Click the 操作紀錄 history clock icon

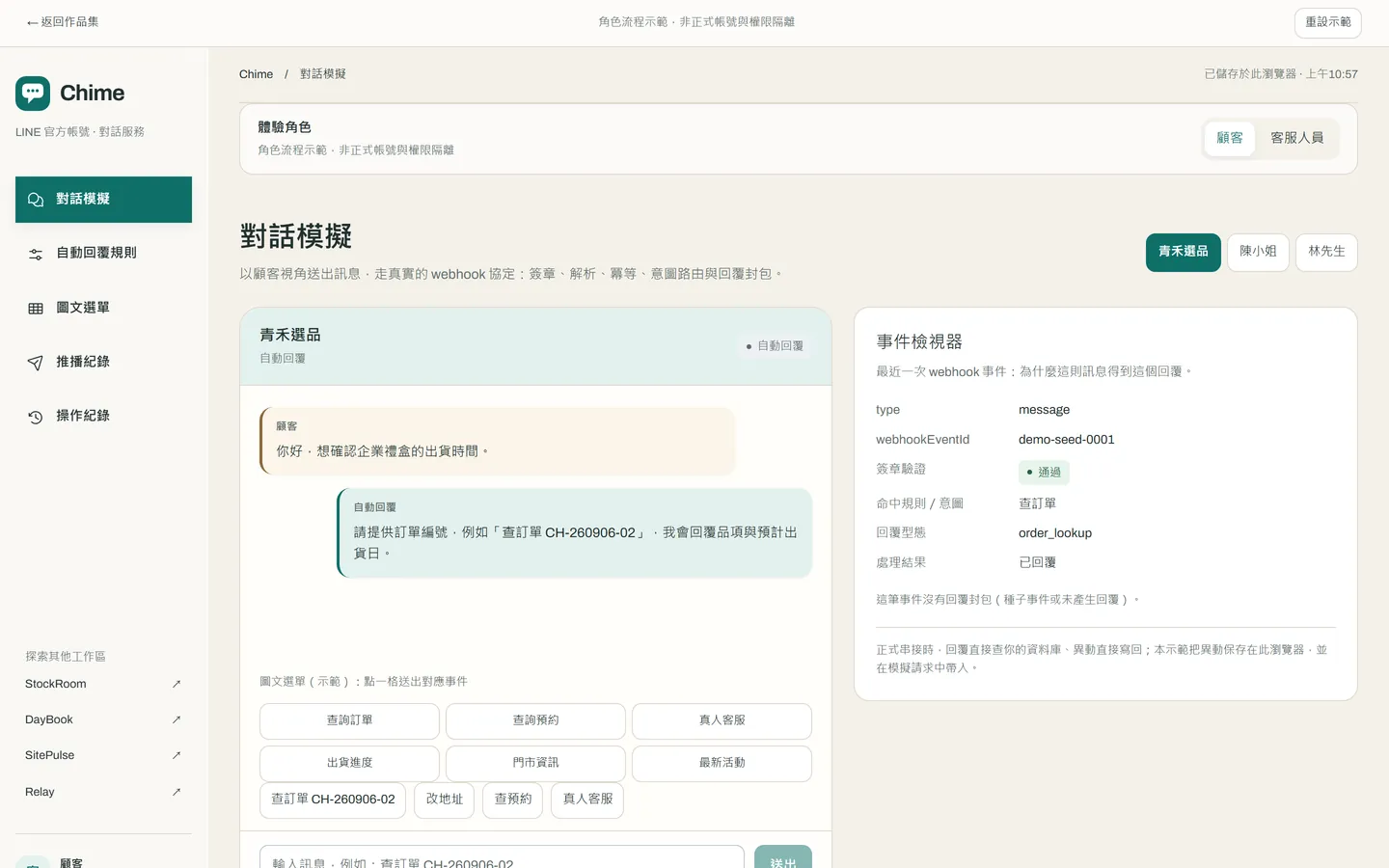tap(36, 417)
